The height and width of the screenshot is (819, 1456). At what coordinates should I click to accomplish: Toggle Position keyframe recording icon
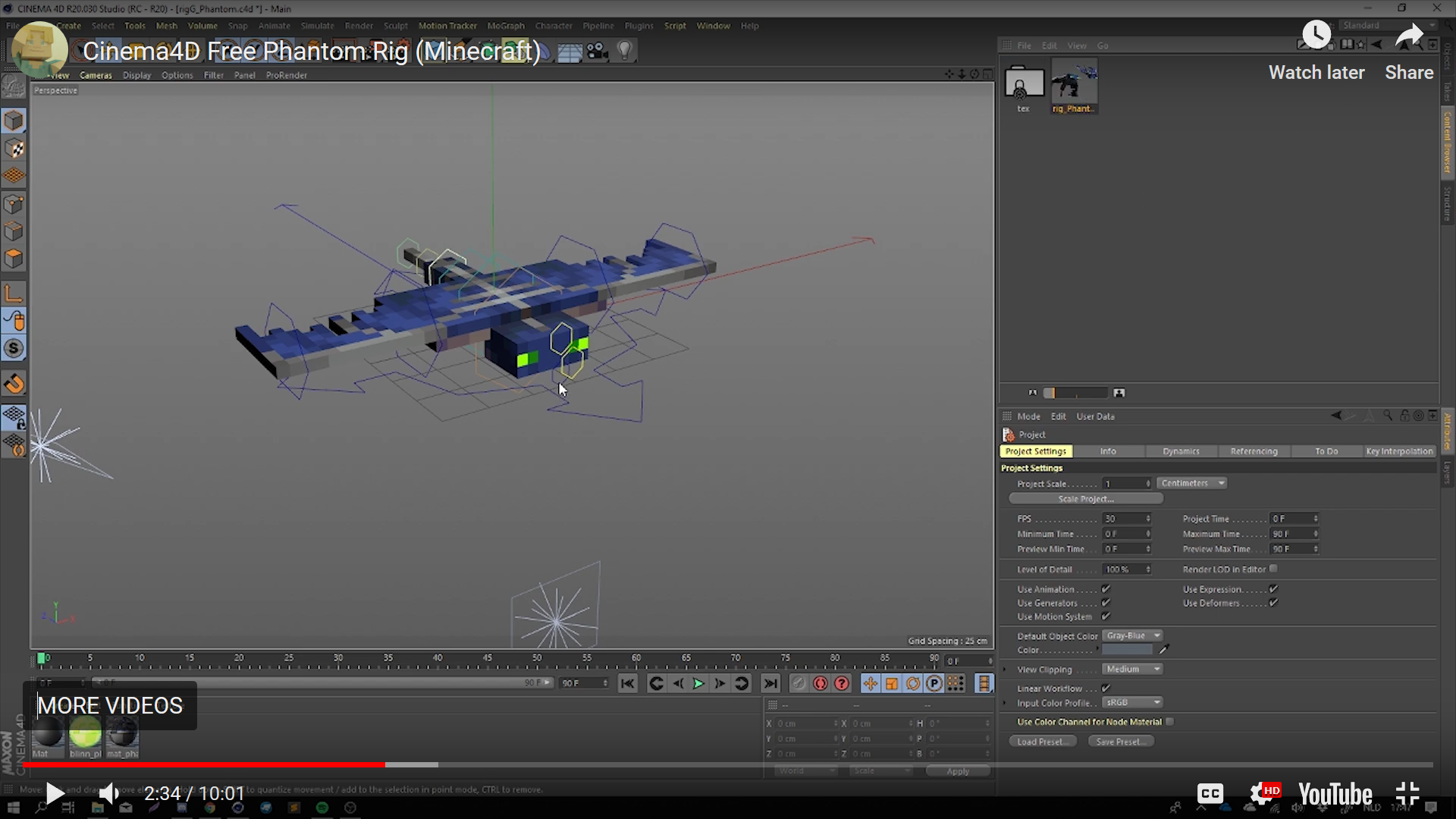(870, 683)
